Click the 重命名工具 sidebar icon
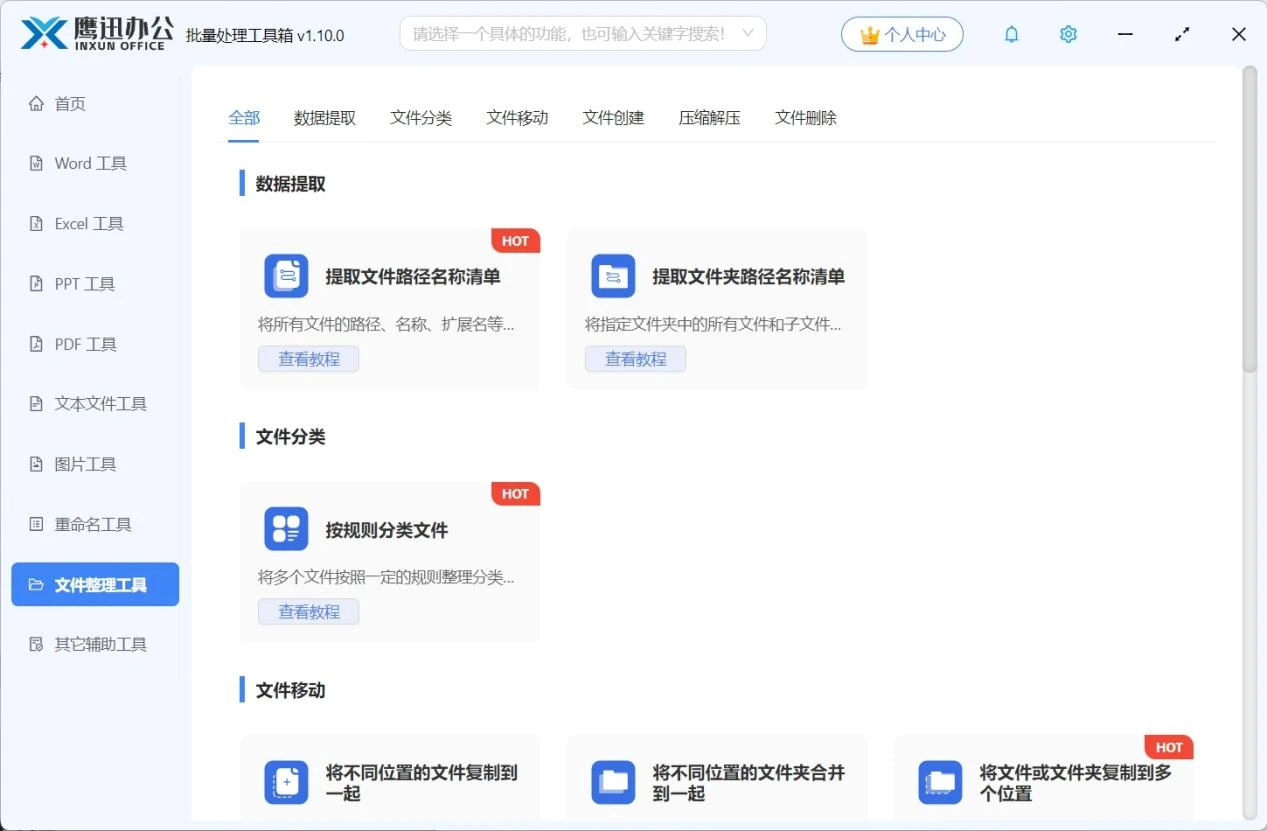Image resolution: width=1267 pixels, height=831 pixels. [x=37, y=523]
